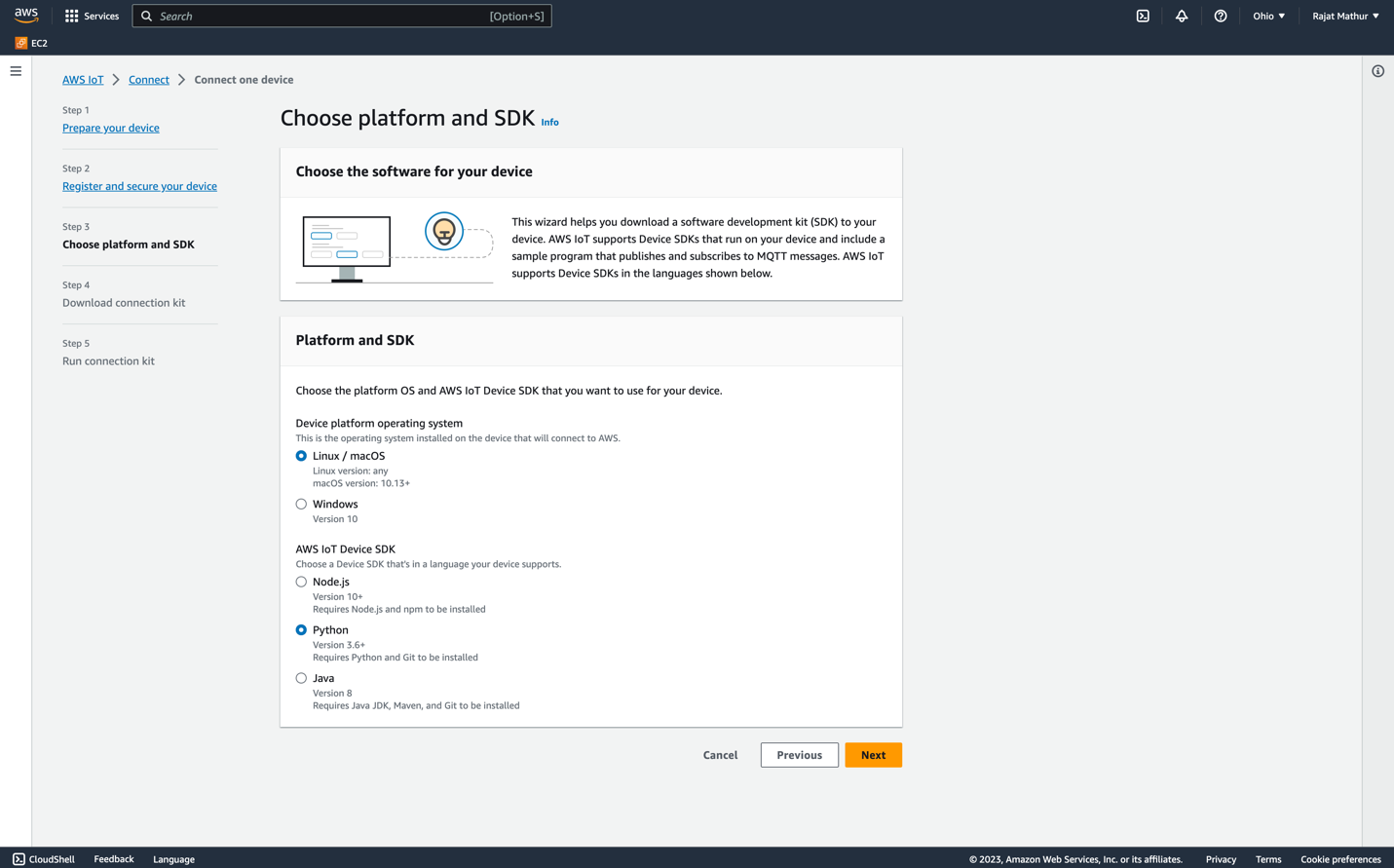The width and height of the screenshot is (1394, 868).
Task: Open the info panel icon on the right
Action: tap(1377, 71)
